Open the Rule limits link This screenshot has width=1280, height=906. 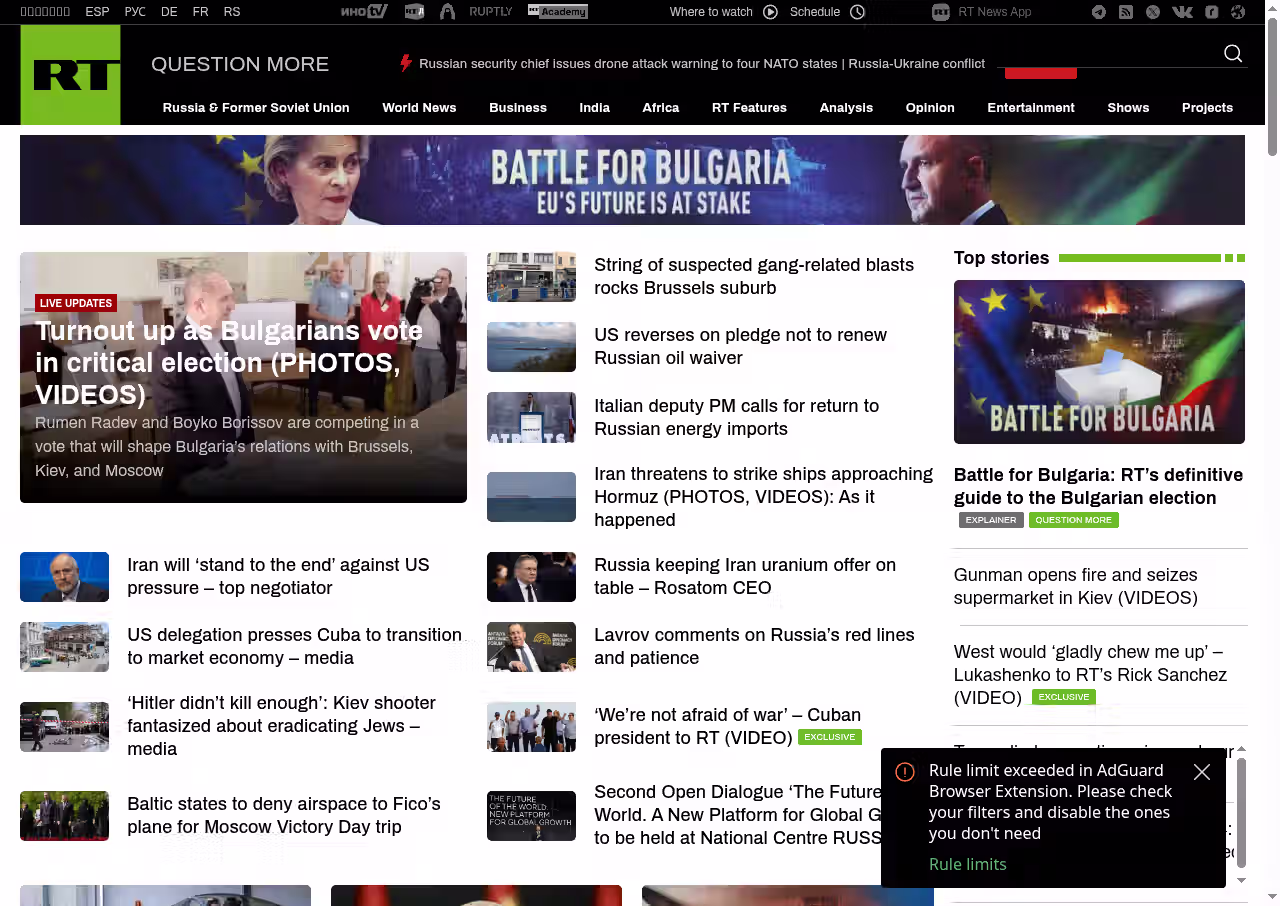point(967,864)
